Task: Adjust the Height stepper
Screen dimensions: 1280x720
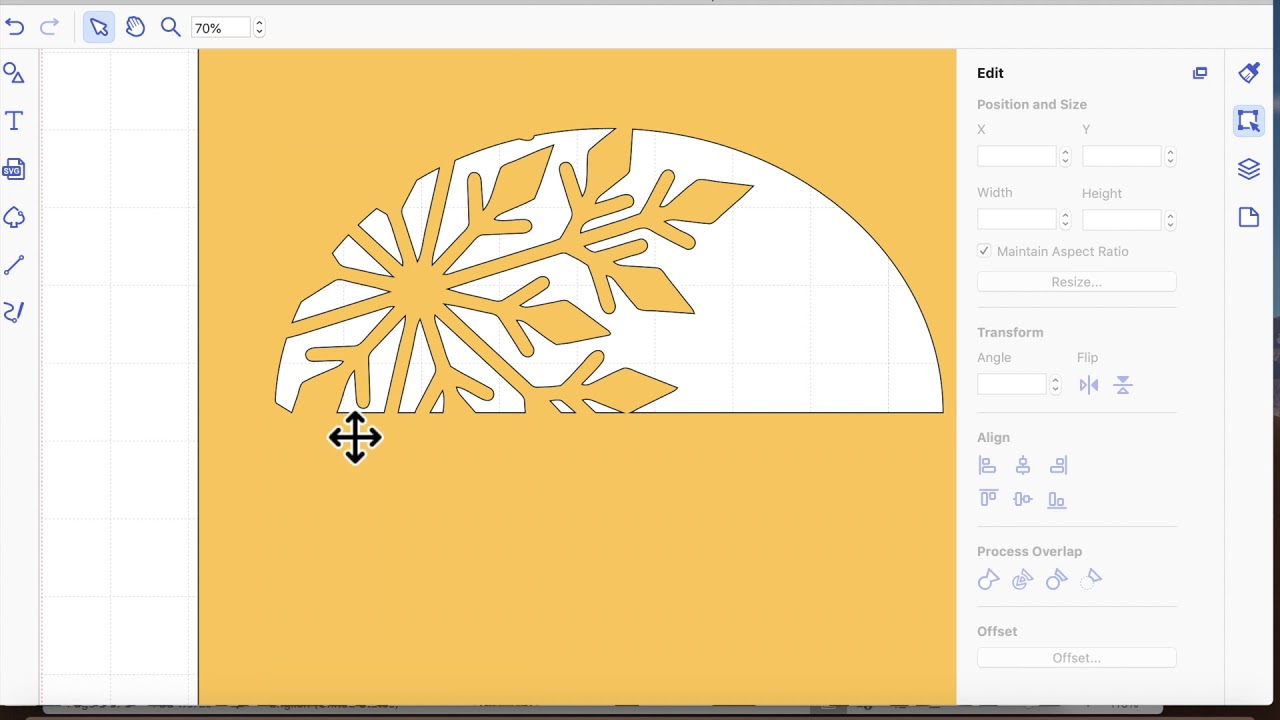Action: tap(1170, 220)
